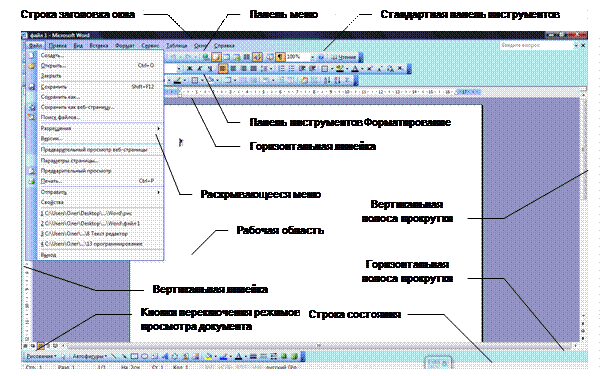Open the Вид menu
This screenshot has width=612, height=376.
click(x=78, y=45)
